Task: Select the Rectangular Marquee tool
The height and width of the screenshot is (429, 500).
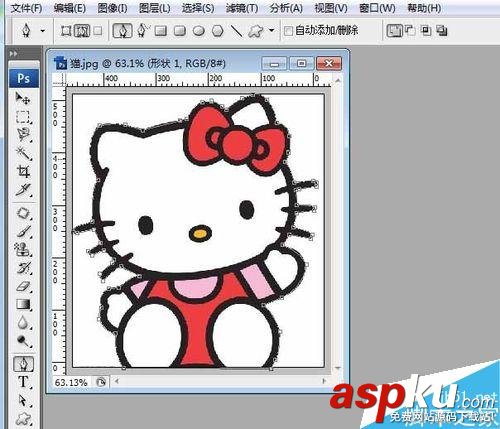Action: [23, 117]
